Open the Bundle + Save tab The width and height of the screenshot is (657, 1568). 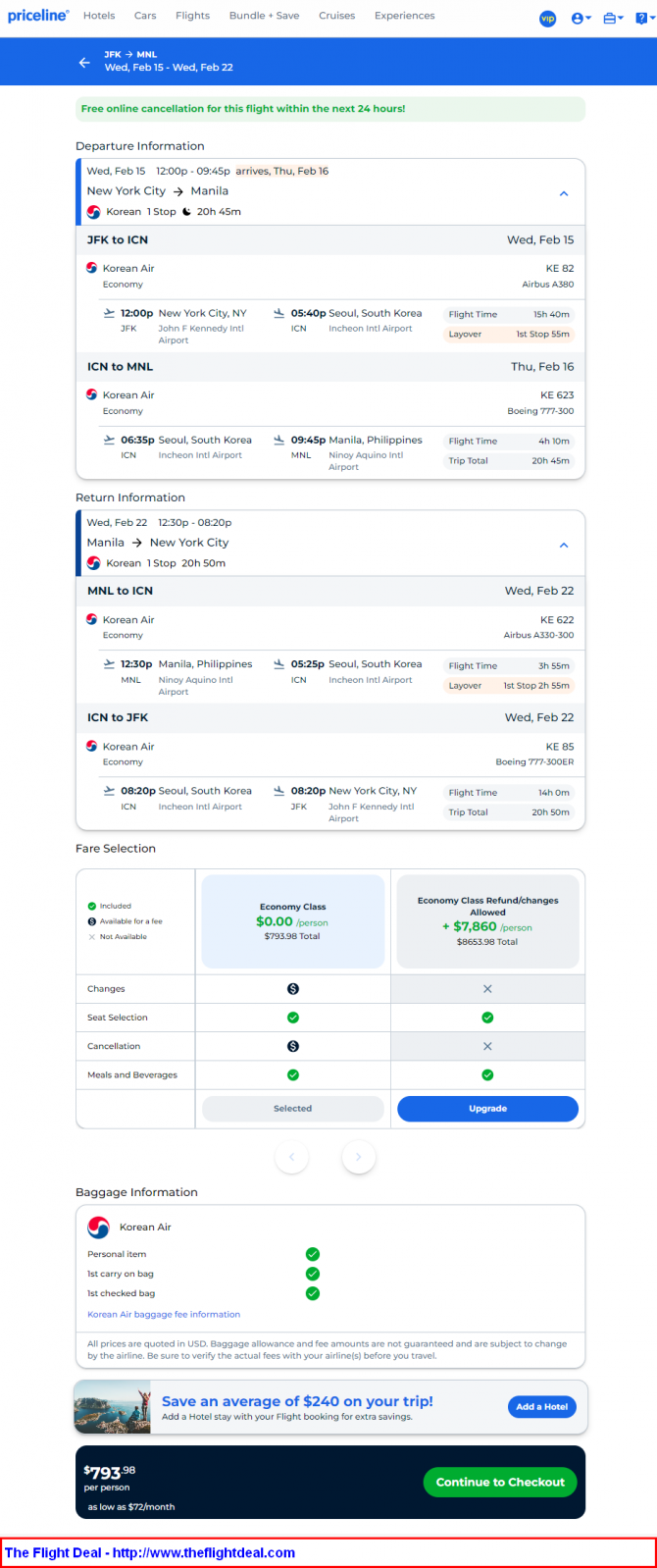264,16
